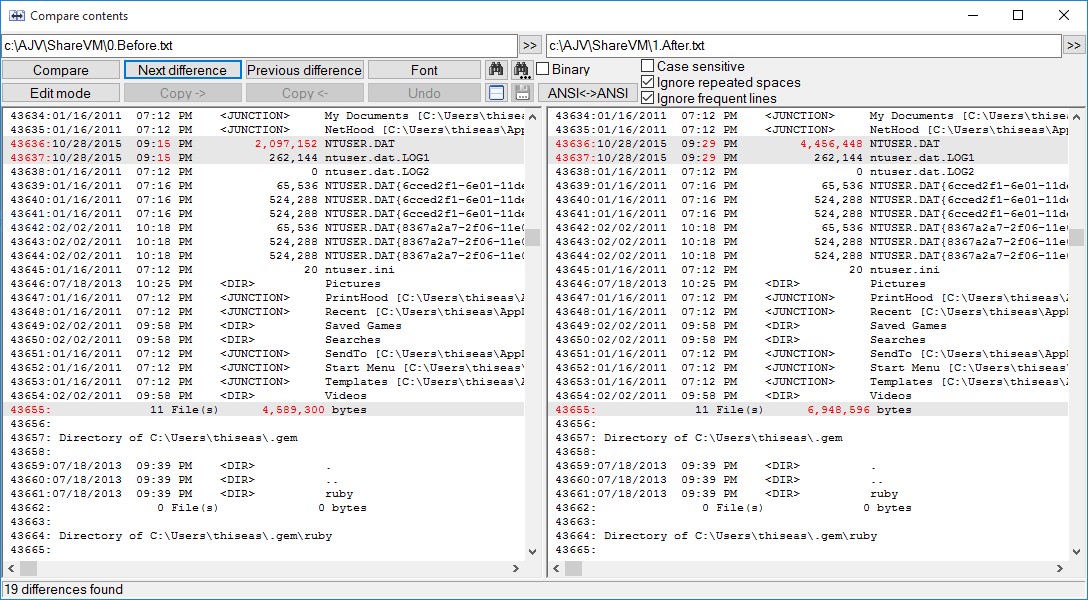Click the app icon in title bar
The width and height of the screenshot is (1088, 600).
click(16, 16)
